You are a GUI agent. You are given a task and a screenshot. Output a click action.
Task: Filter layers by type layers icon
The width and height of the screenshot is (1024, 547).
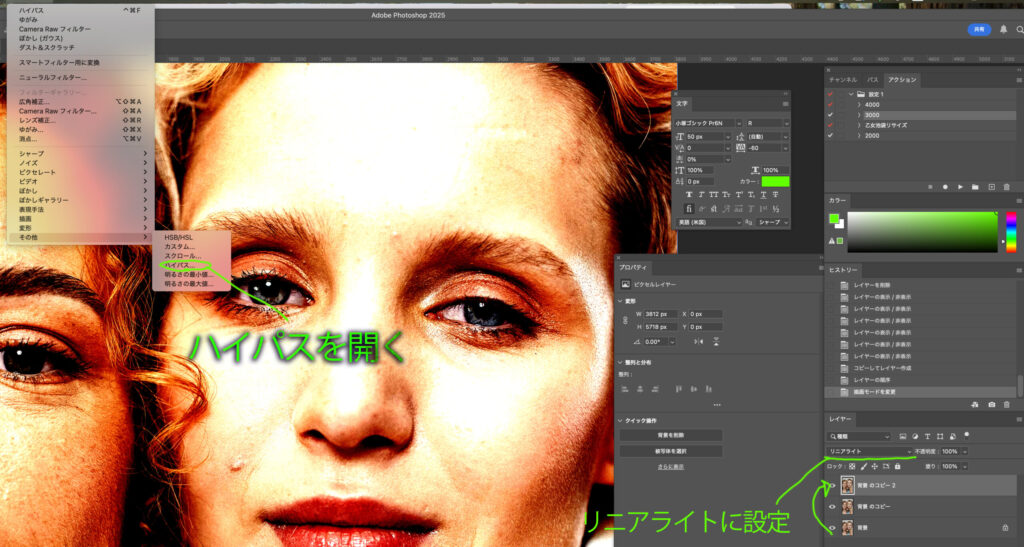click(927, 436)
